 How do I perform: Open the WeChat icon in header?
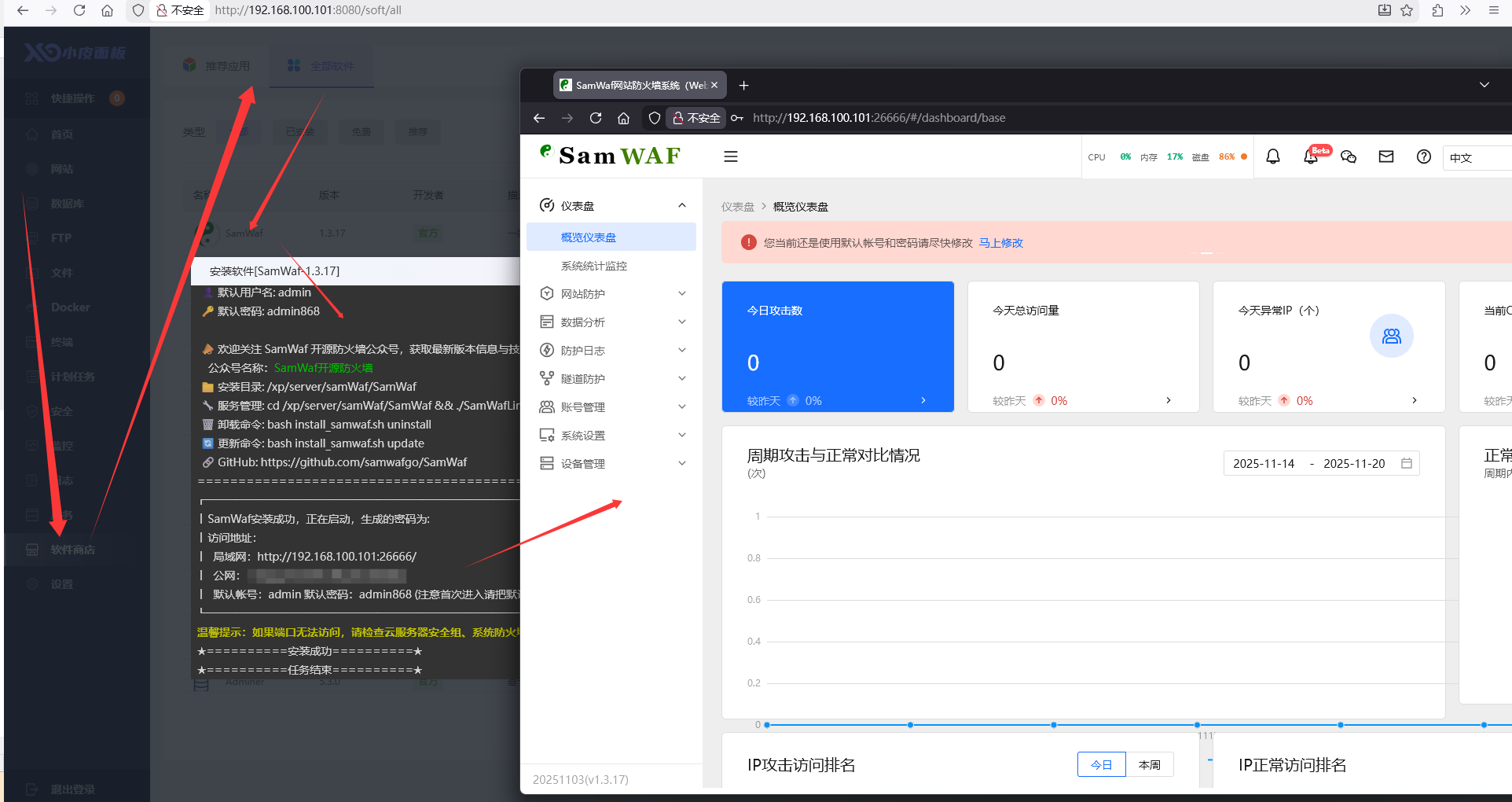tap(1349, 156)
